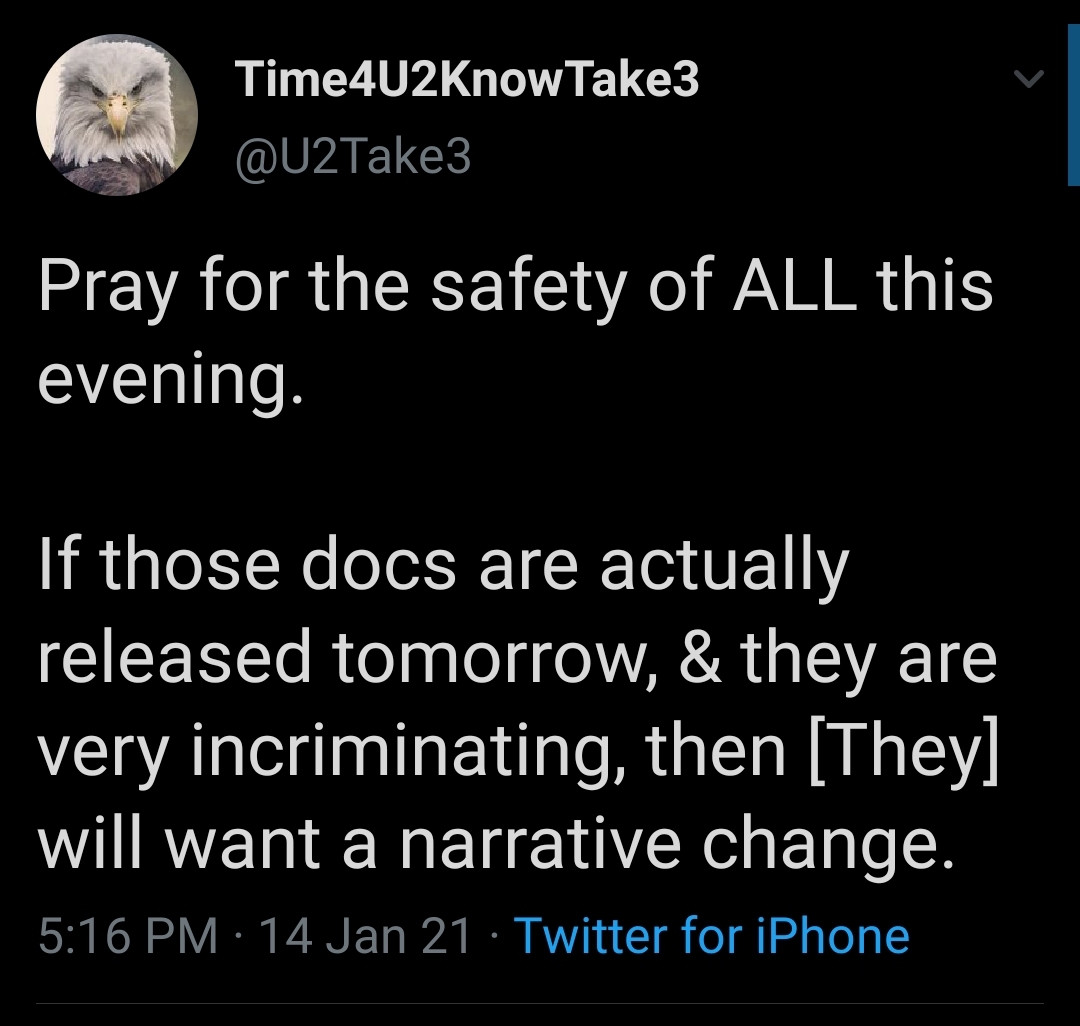
Task: Expand the tweet options chevron
Action: [1027, 78]
